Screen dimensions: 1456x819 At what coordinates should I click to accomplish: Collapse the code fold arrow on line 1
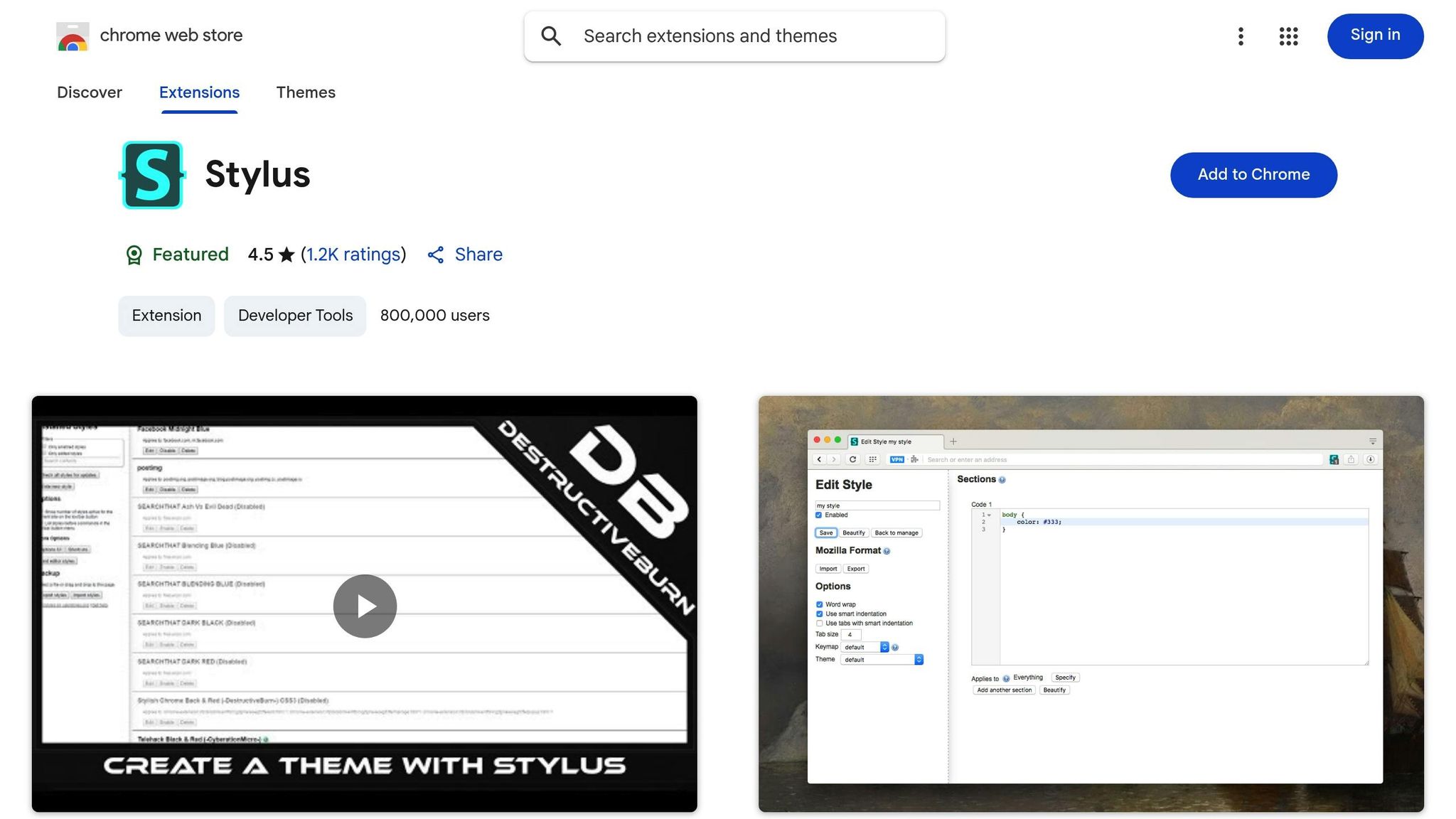click(989, 515)
